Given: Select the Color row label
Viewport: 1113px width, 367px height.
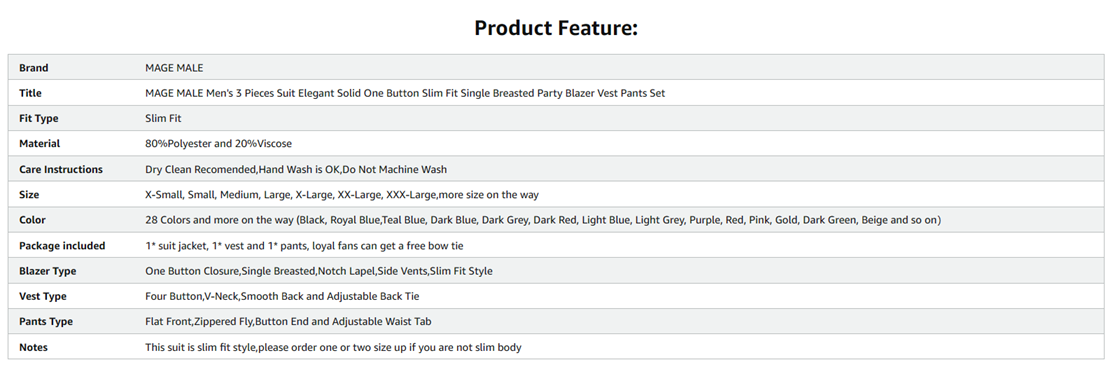Looking at the screenshot, I should [33, 220].
